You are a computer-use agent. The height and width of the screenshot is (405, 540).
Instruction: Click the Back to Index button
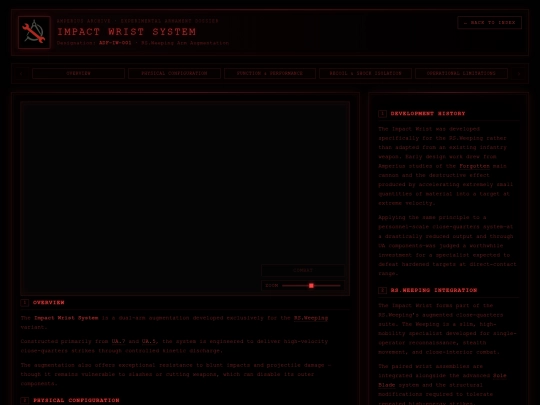(489, 23)
